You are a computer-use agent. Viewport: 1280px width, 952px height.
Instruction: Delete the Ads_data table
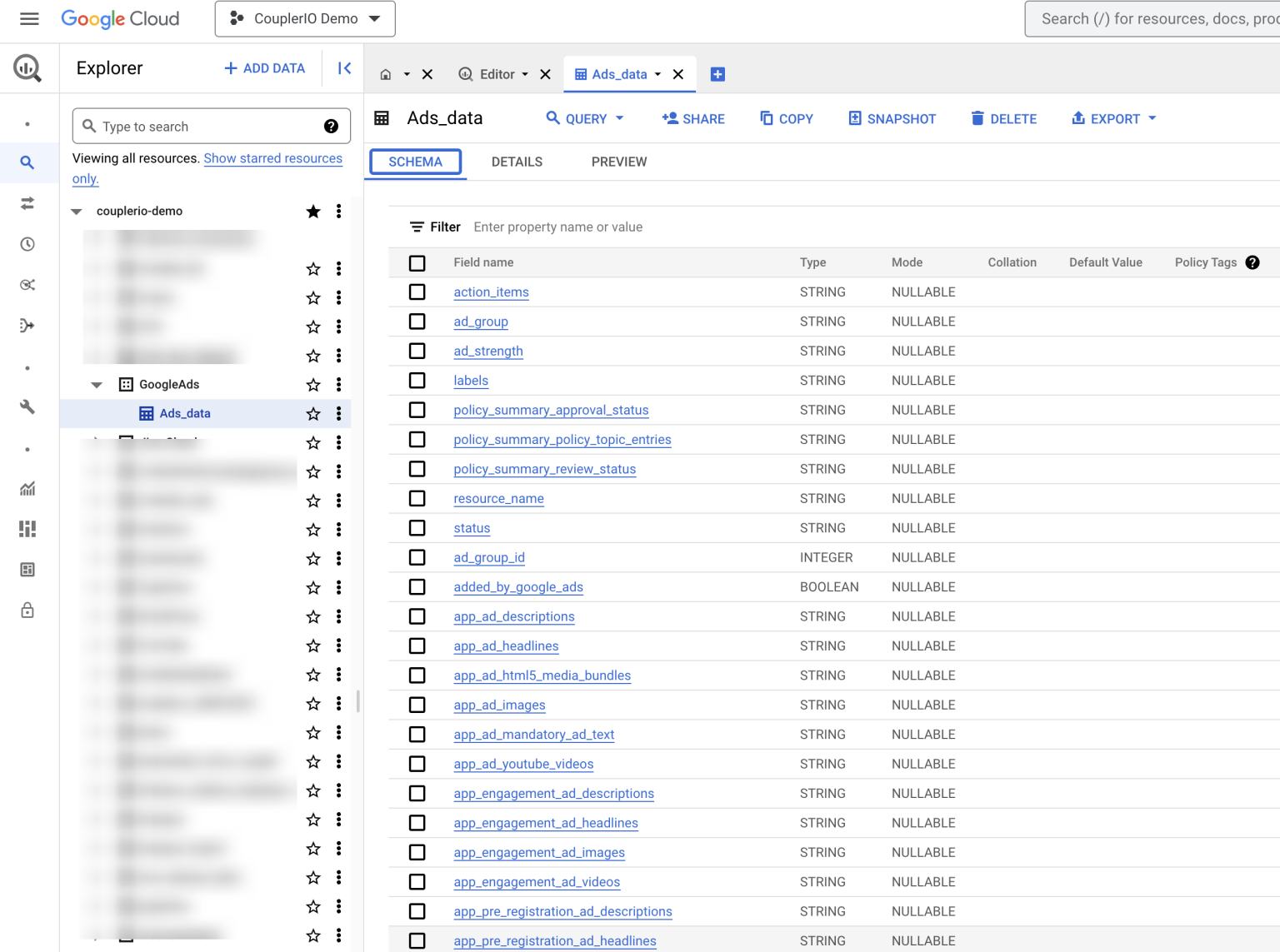[x=1003, y=118]
